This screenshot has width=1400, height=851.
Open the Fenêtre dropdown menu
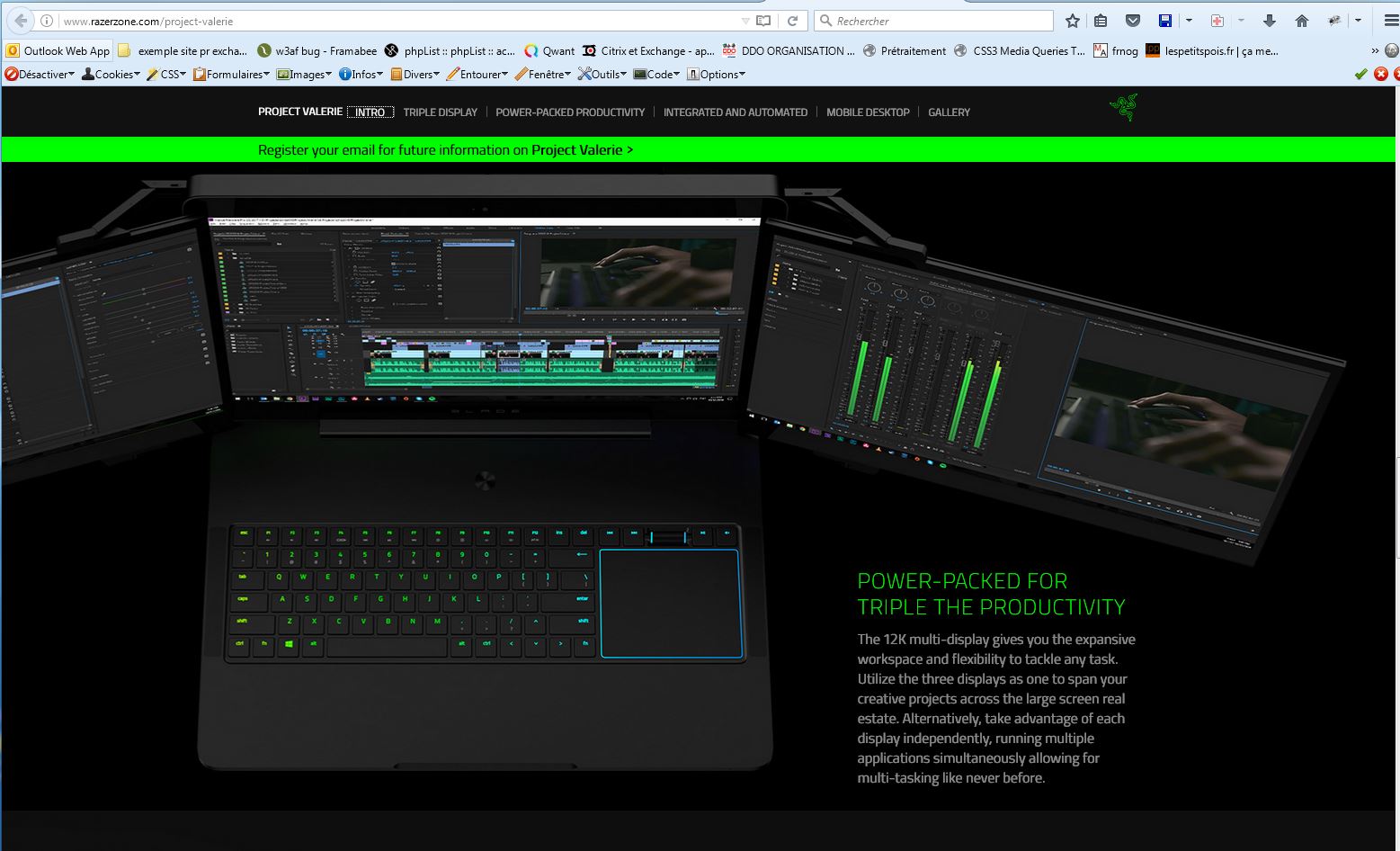point(543,75)
